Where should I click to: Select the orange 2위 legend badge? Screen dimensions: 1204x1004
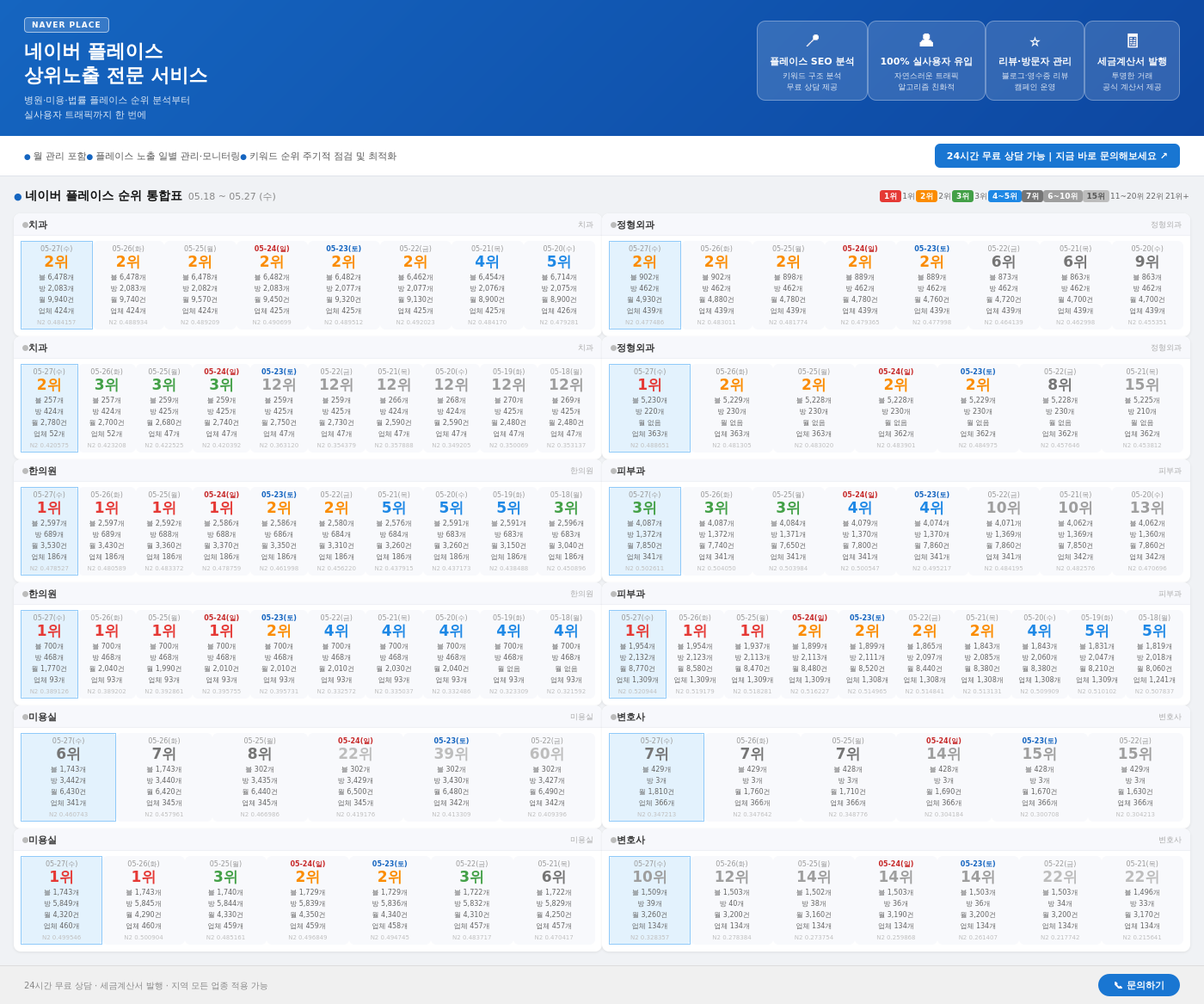(926, 196)
